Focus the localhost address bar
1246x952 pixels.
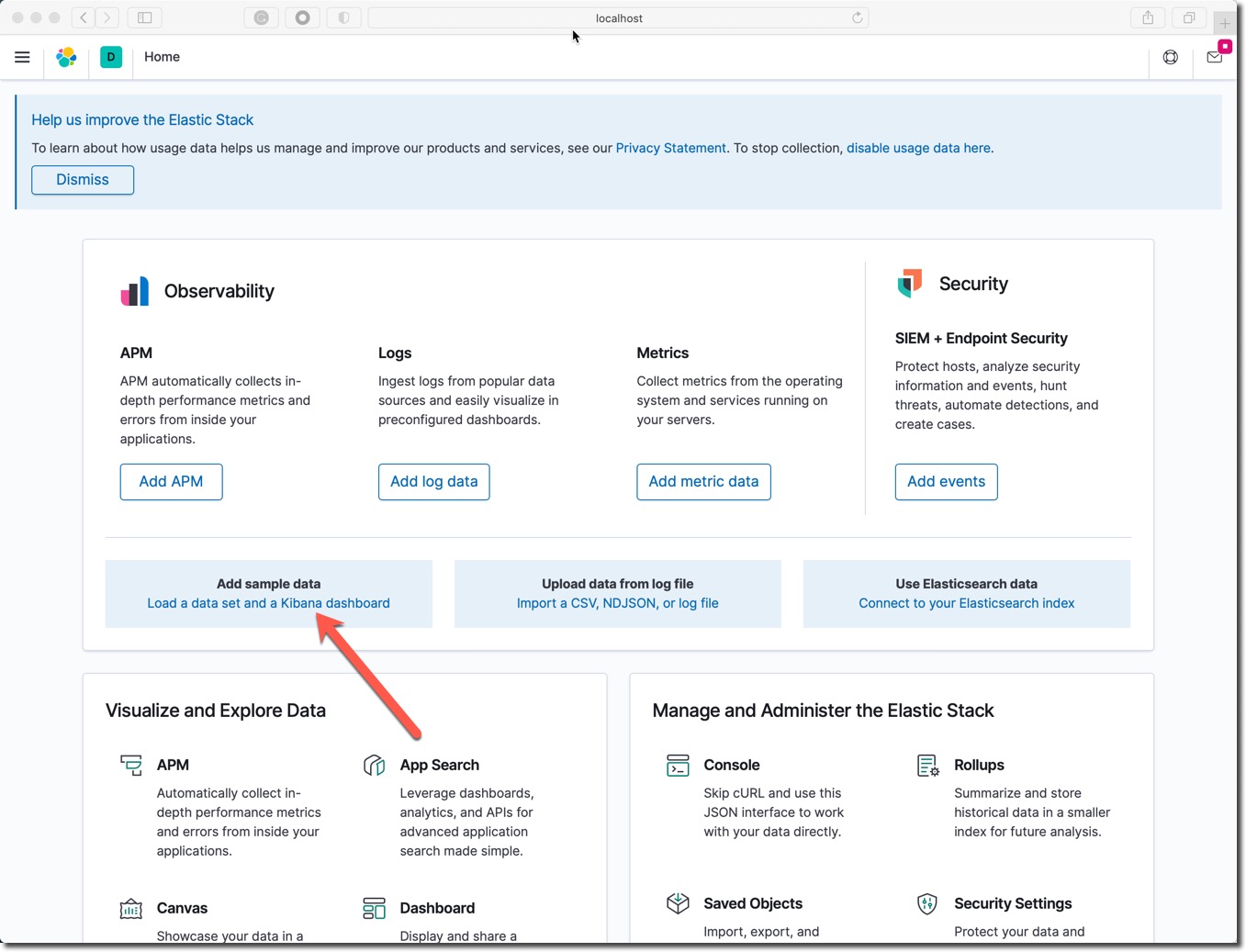coord(618,17)
